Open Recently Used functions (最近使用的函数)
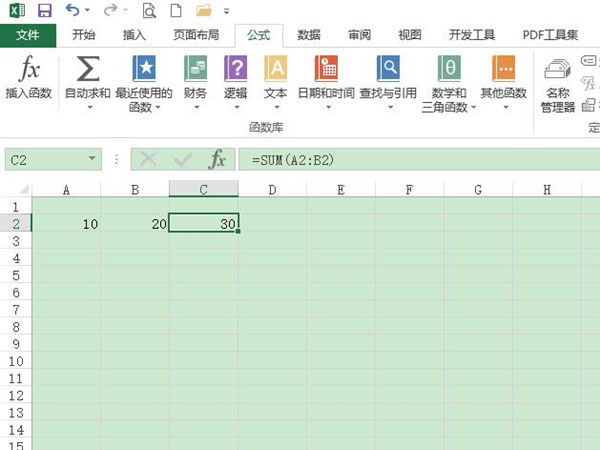Image resolution: width=600 pixels, height=450 pixels. coord(144,70)
